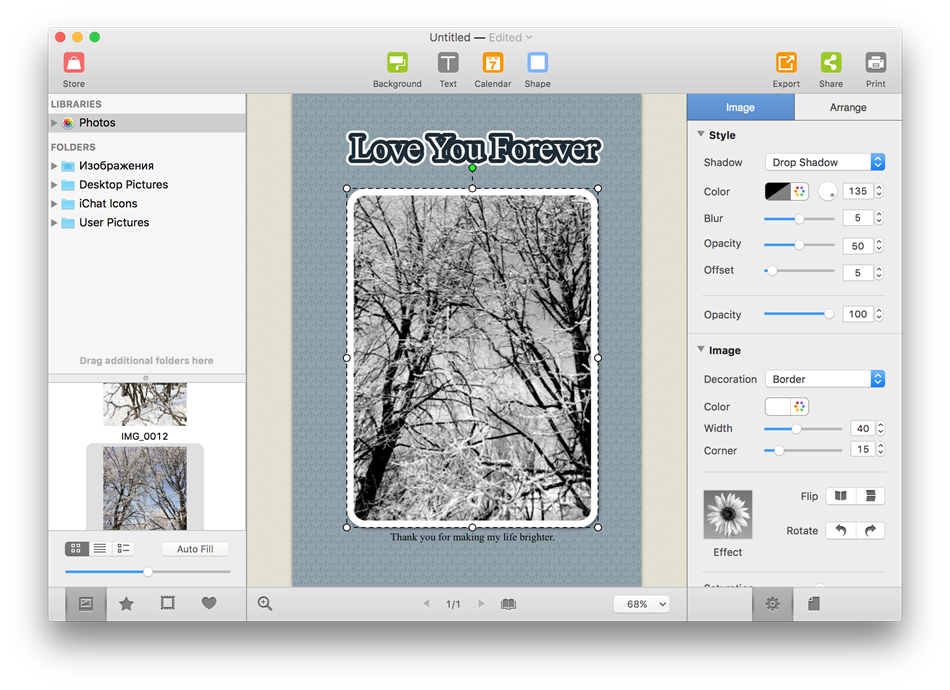Screen dimensions: 950x690
Task: Switch library to grid view
Action: tap(76, 548)
